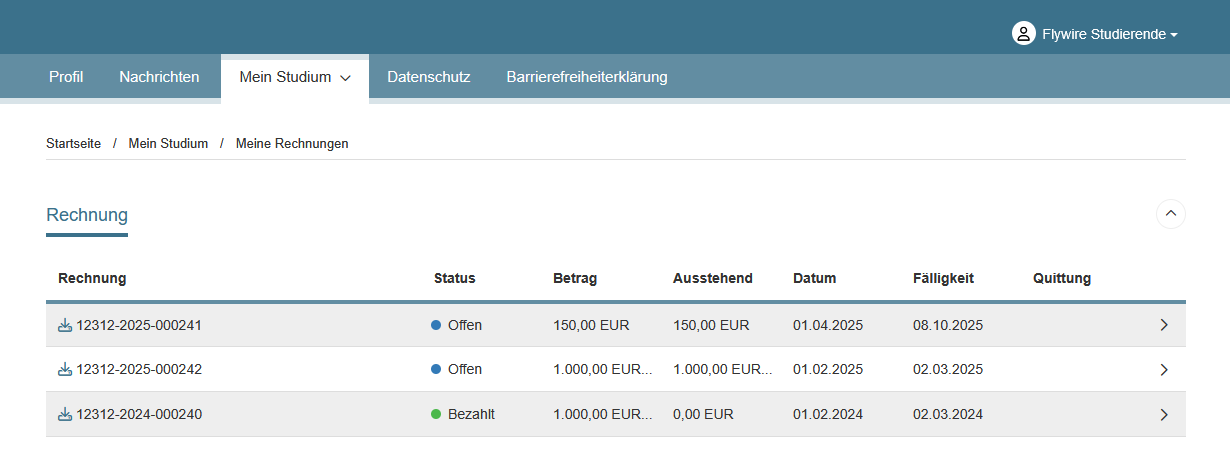Click Offen status of invoice 12312-2025-000241
The height and width of the screenshot is (470, 1230).
tap(465, 325)
